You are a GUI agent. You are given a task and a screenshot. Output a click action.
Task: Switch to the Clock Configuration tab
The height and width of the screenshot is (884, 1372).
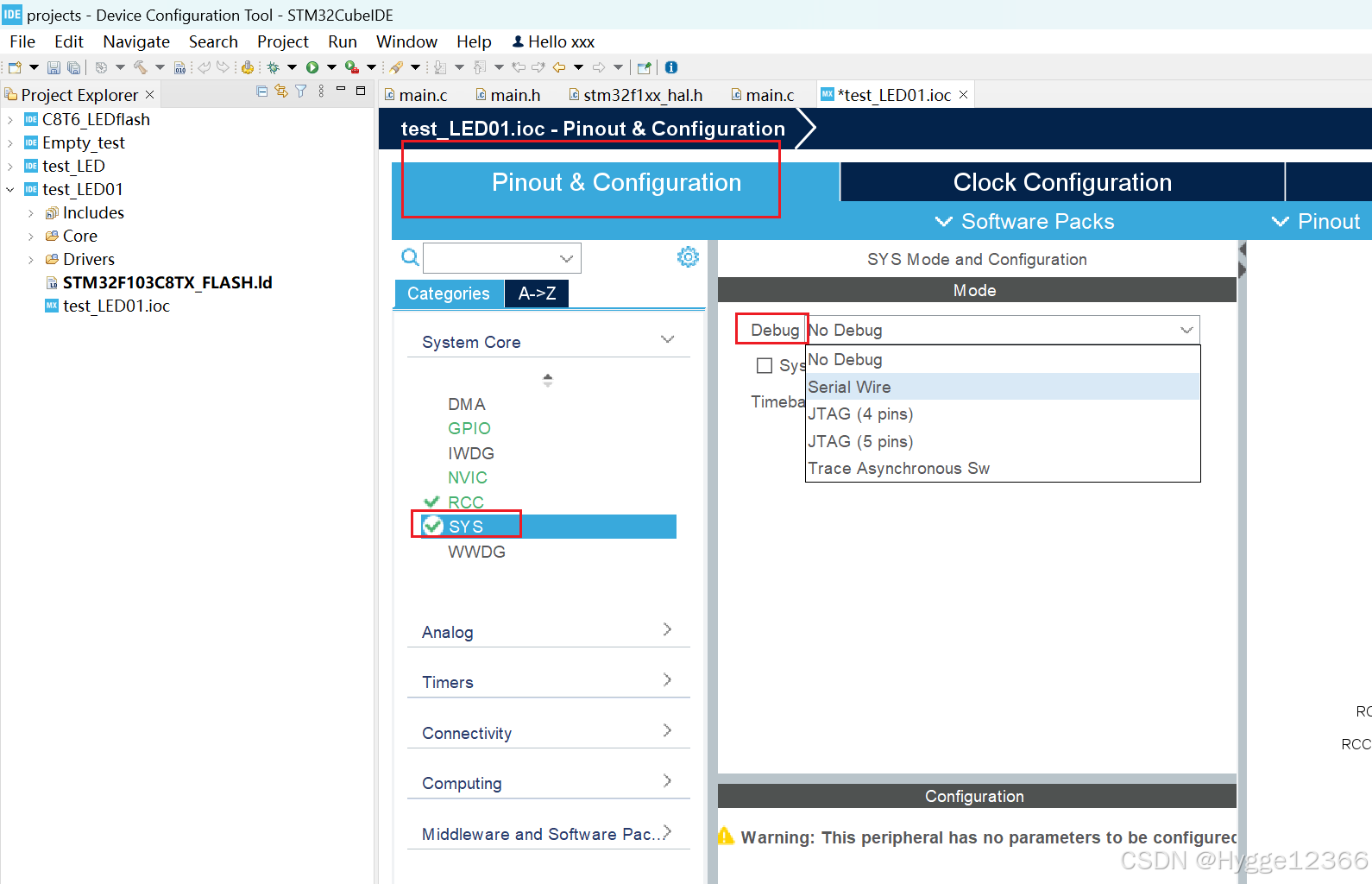[1062, 182]
